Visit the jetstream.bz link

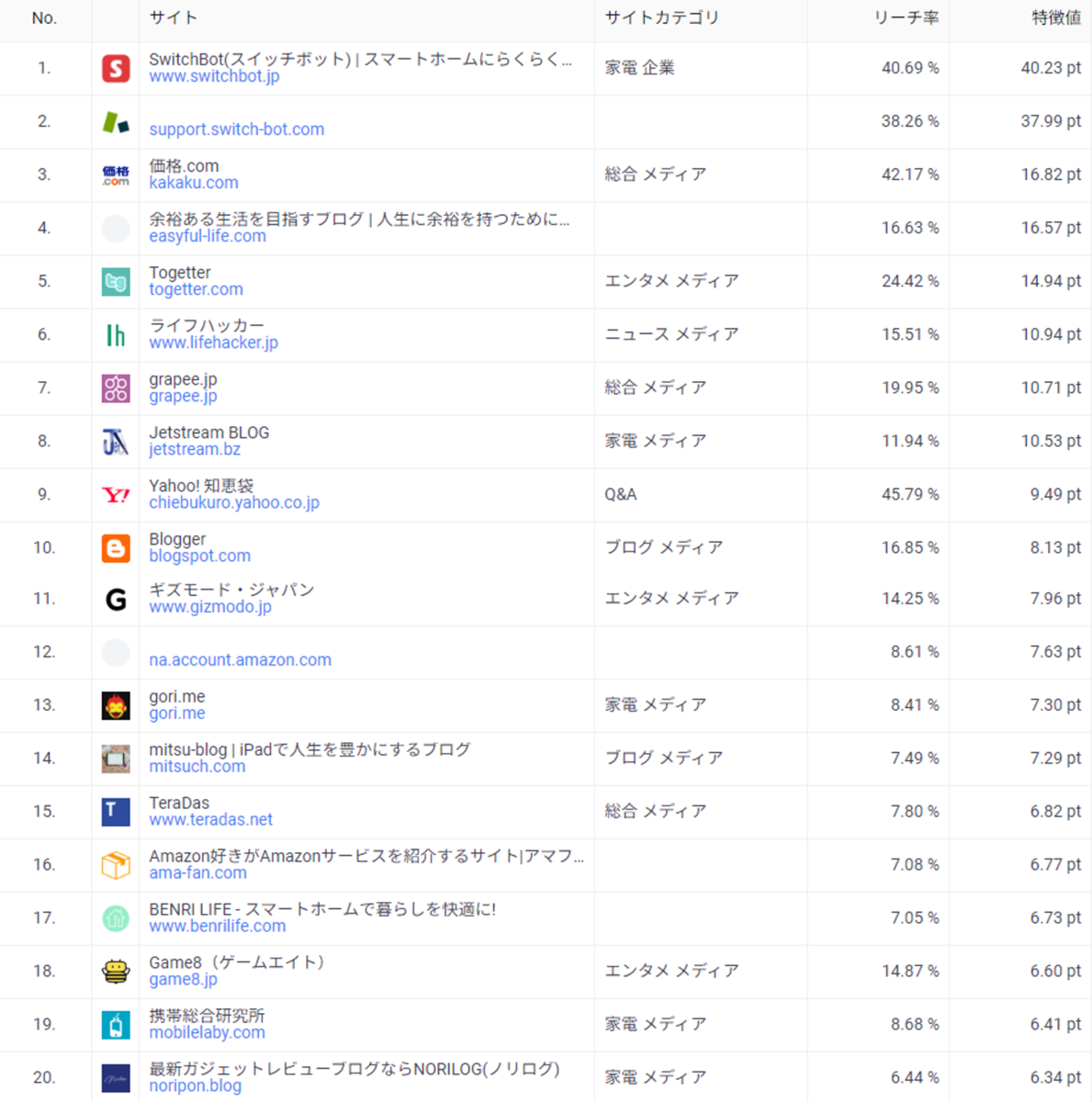tap(195, 449)
